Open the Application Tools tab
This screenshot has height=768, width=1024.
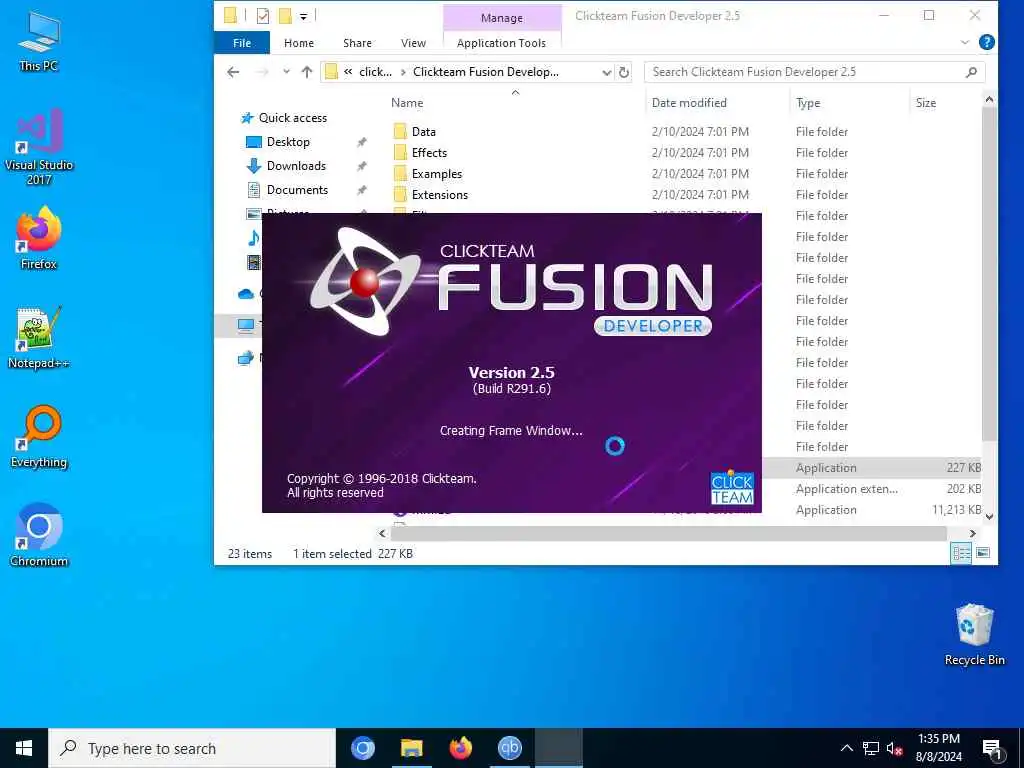tap(502, 43)
